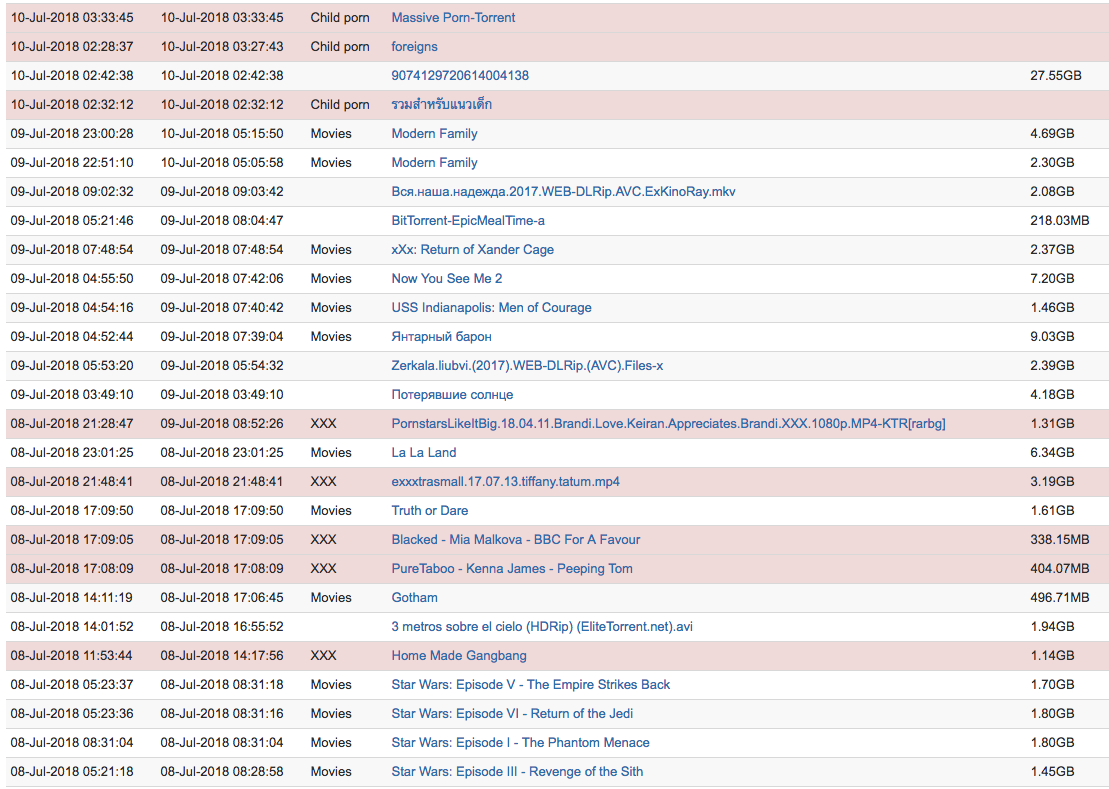Select the 1.46GB size cell
The width and height of the screenshot is (1109, 789).
[1052, 308]
